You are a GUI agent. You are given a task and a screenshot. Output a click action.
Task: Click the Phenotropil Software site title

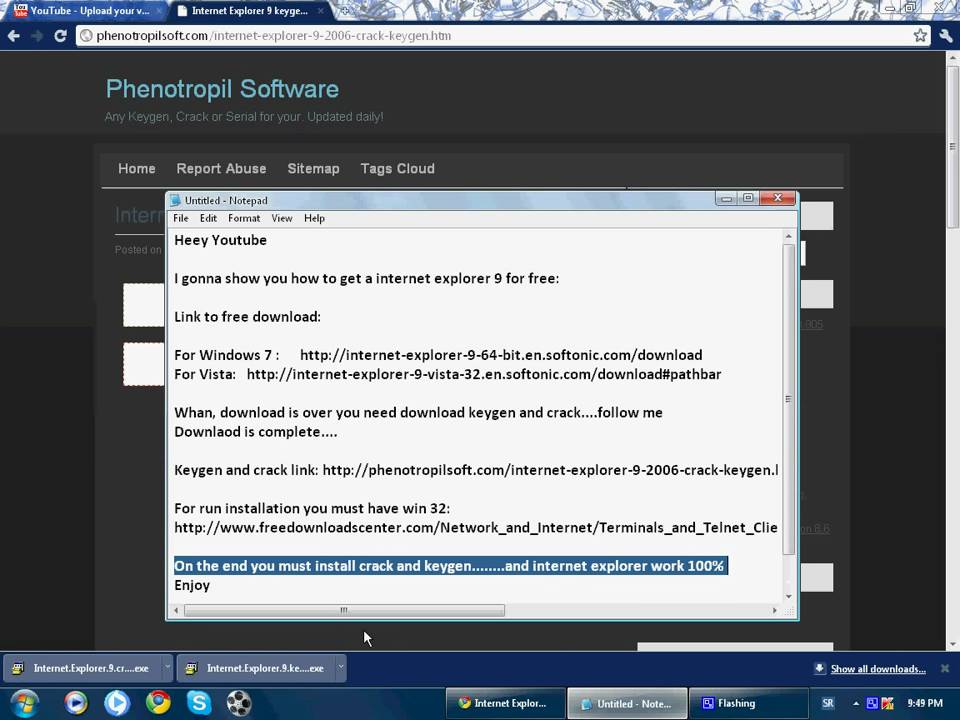coord(222,89)
